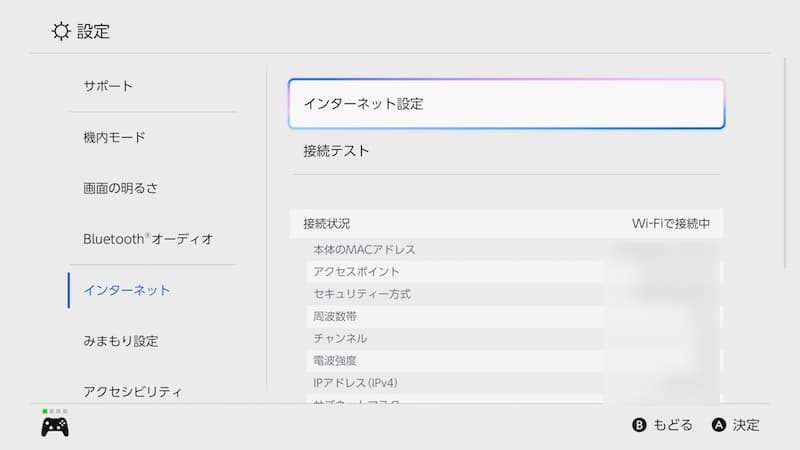Open 画面の明るさ settings
This screenshot has width=800, height=450.
click(120, 188)
